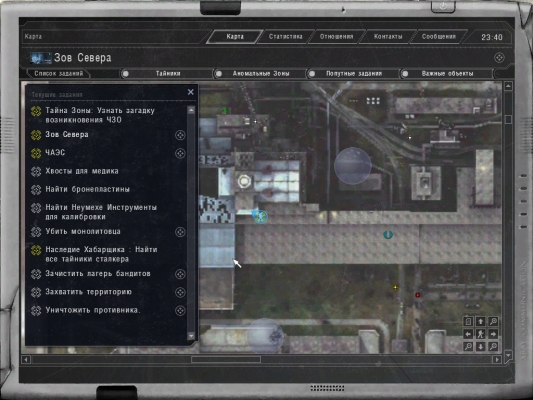Click the 23:40 clock display

coord(492,37)
